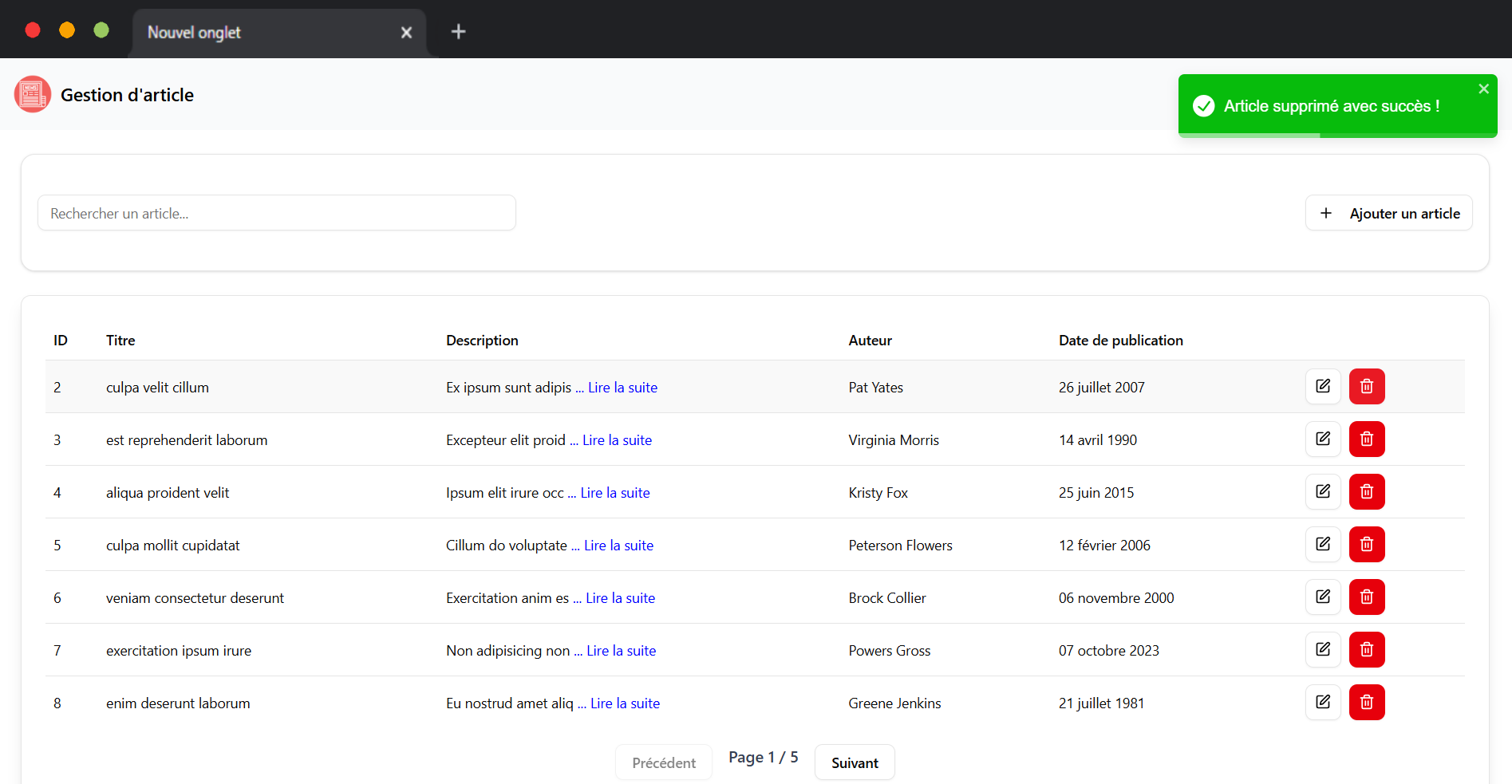The image size is (1512, 784).
Task: Click the Gestion d'article logo icon
Action: pos(33,95)
